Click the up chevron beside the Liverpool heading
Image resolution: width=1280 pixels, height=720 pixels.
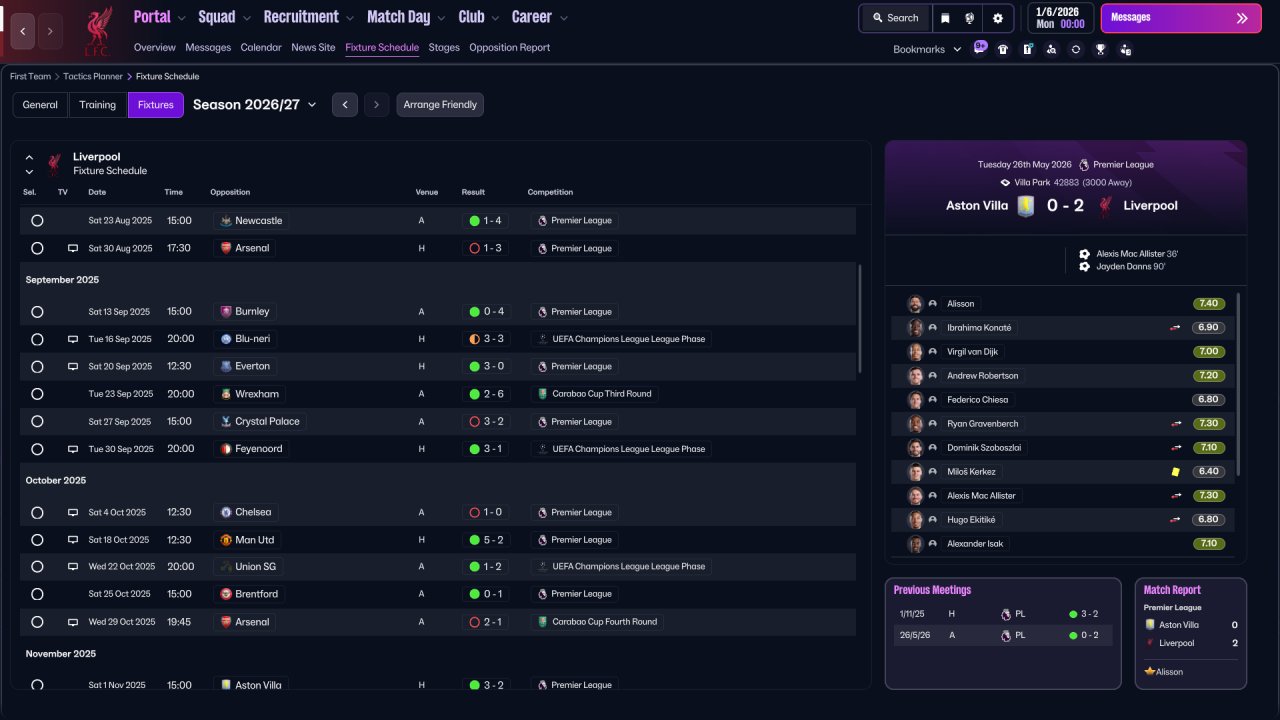coord(29,157)
